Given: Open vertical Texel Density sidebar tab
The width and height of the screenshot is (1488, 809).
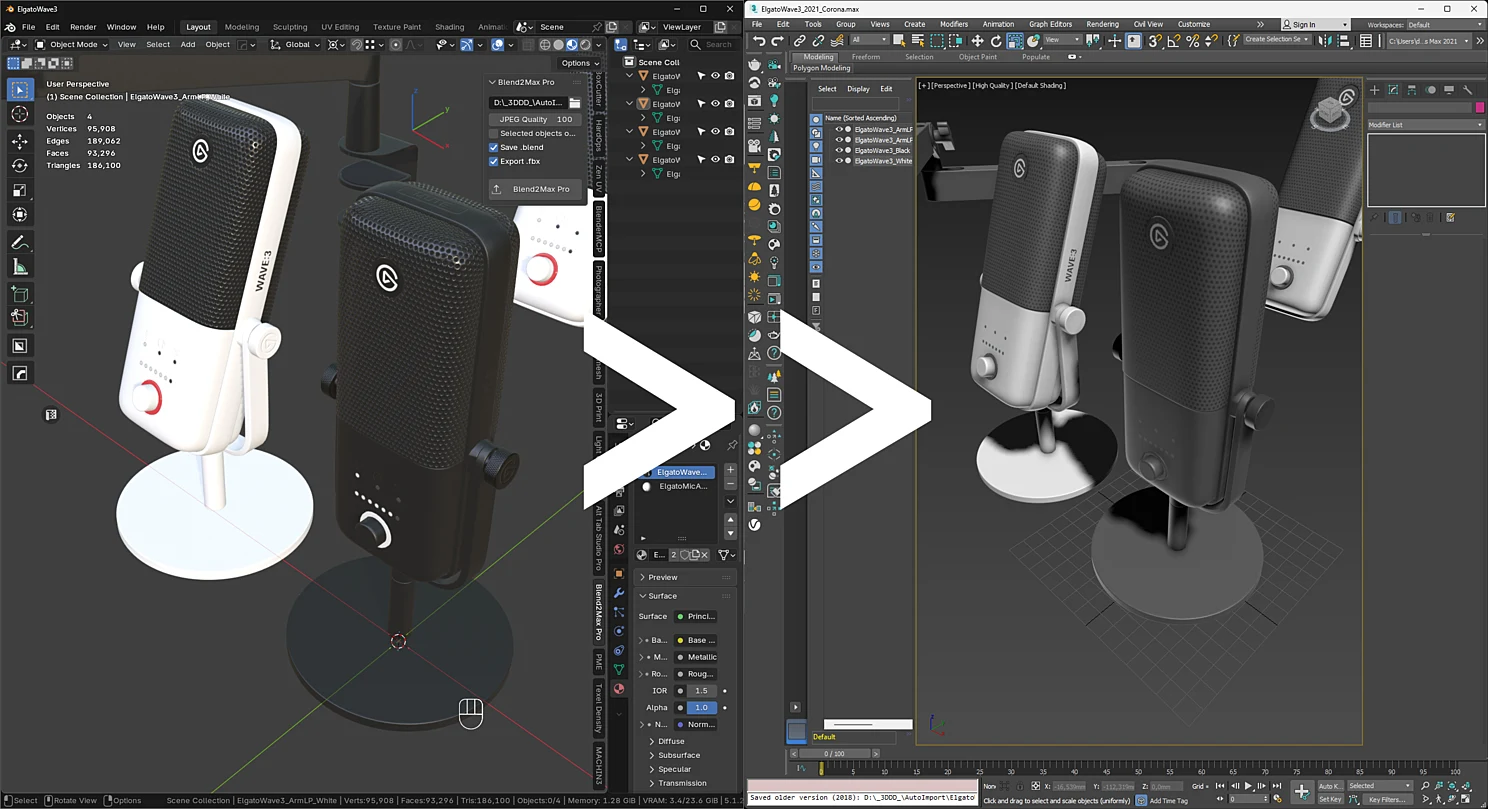Looking at the screenshot, I should (599, 707).
